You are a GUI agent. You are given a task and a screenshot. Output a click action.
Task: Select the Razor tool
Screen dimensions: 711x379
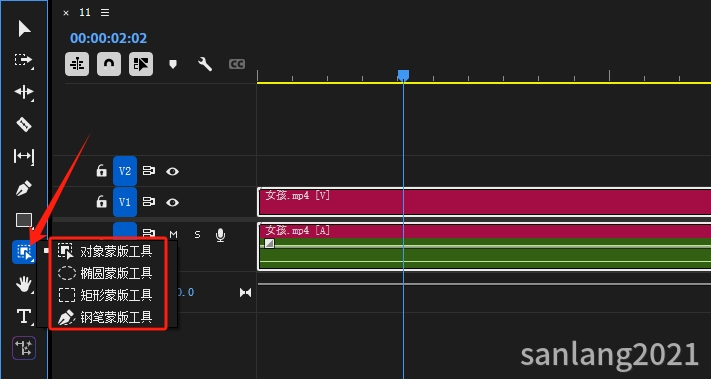click(24, 124)
